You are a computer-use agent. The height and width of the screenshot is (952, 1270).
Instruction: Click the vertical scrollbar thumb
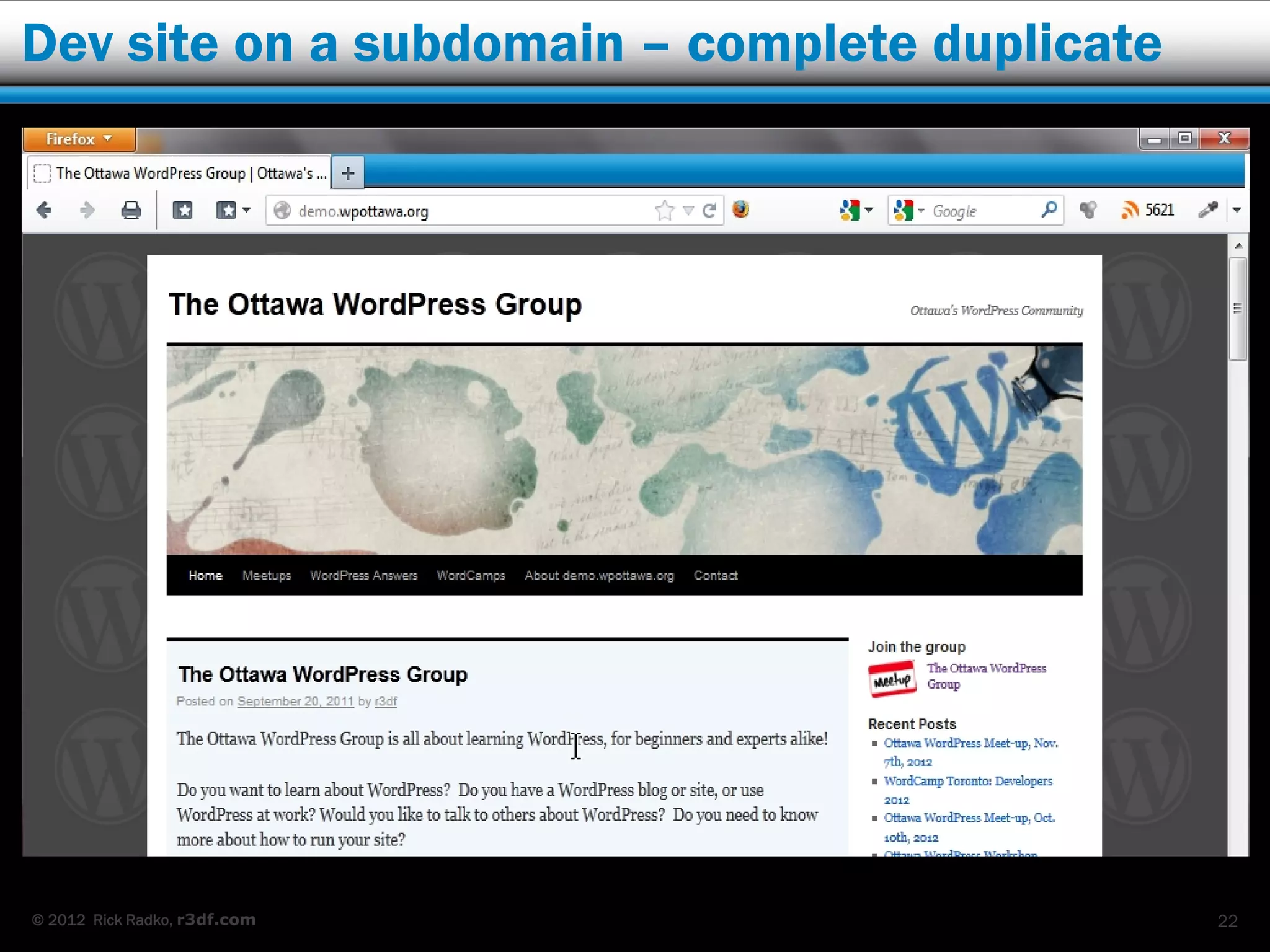coord(1238,309)
